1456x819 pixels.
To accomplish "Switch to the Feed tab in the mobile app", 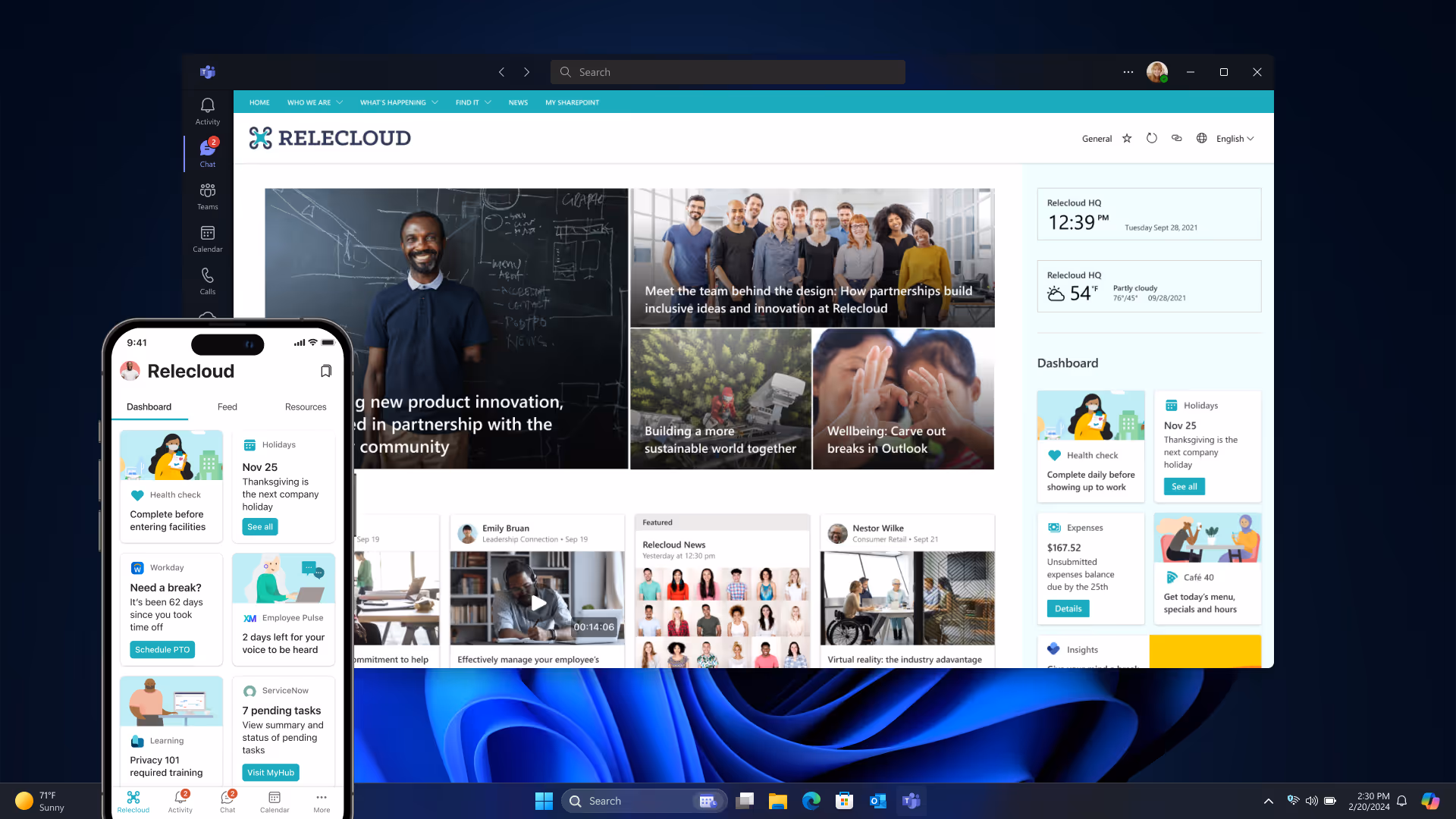I will [x=227, y=406].
